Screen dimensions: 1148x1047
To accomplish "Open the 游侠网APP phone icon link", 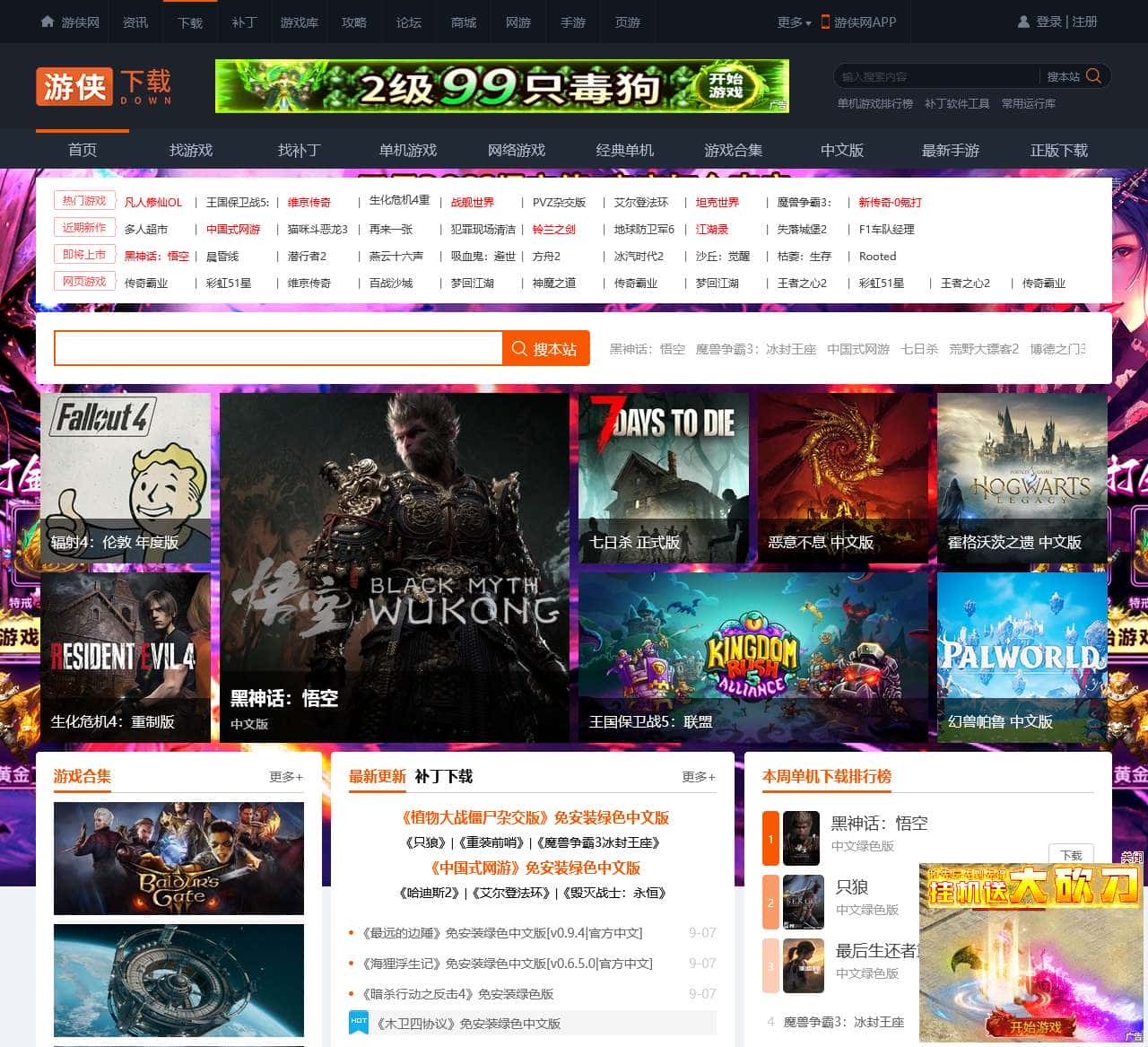I will coord(825,22).
